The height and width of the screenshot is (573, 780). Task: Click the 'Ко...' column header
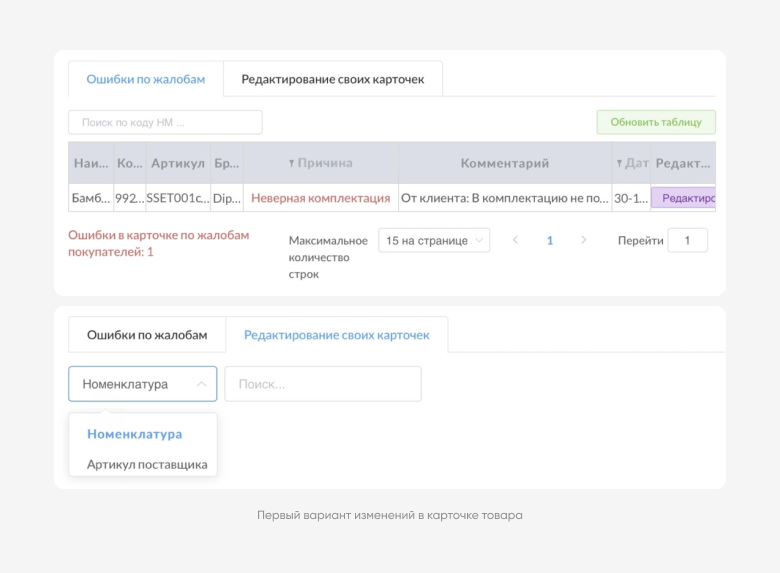tap(130, 163)
